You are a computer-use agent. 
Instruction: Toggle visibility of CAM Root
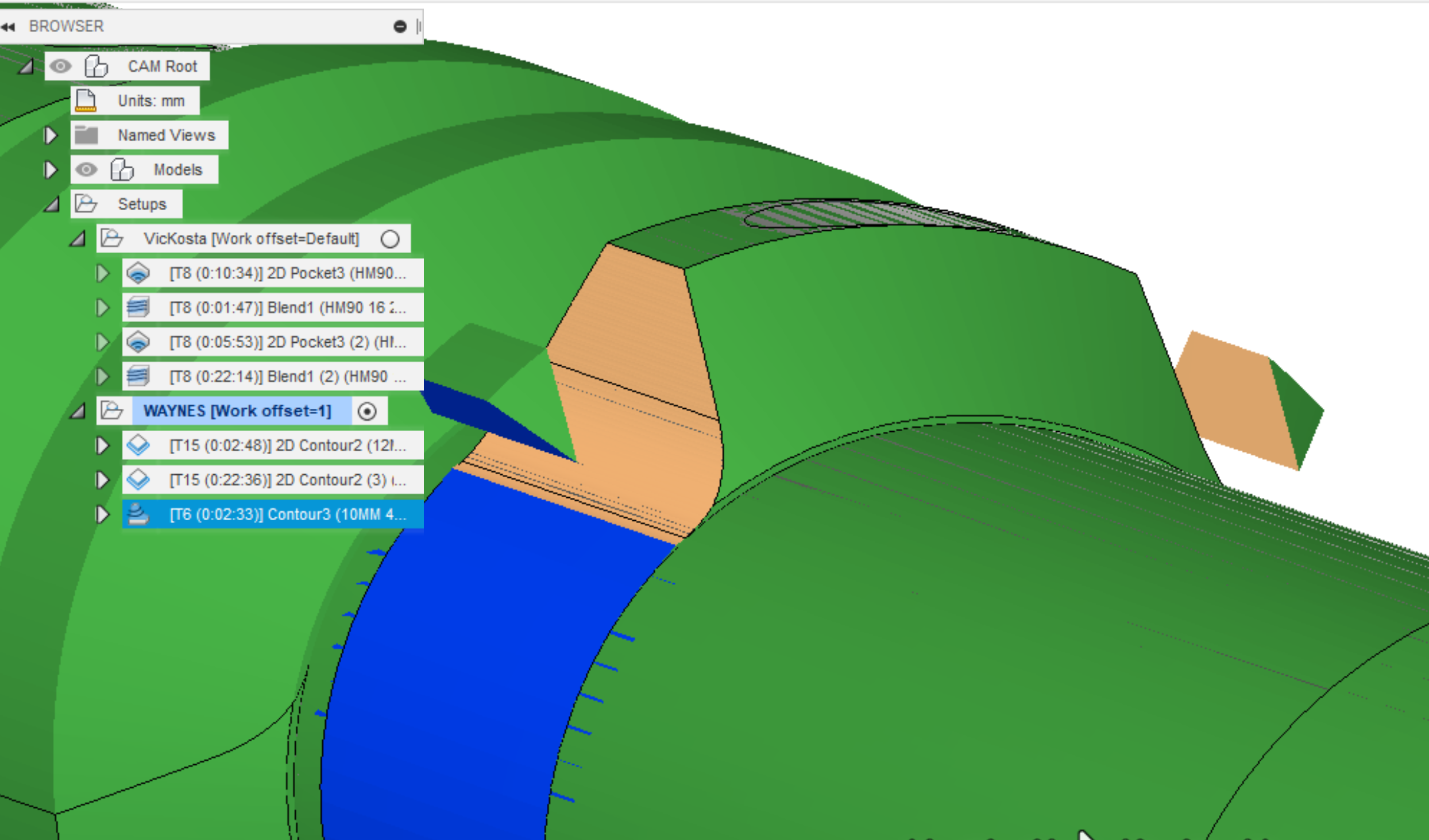[61, 65]
